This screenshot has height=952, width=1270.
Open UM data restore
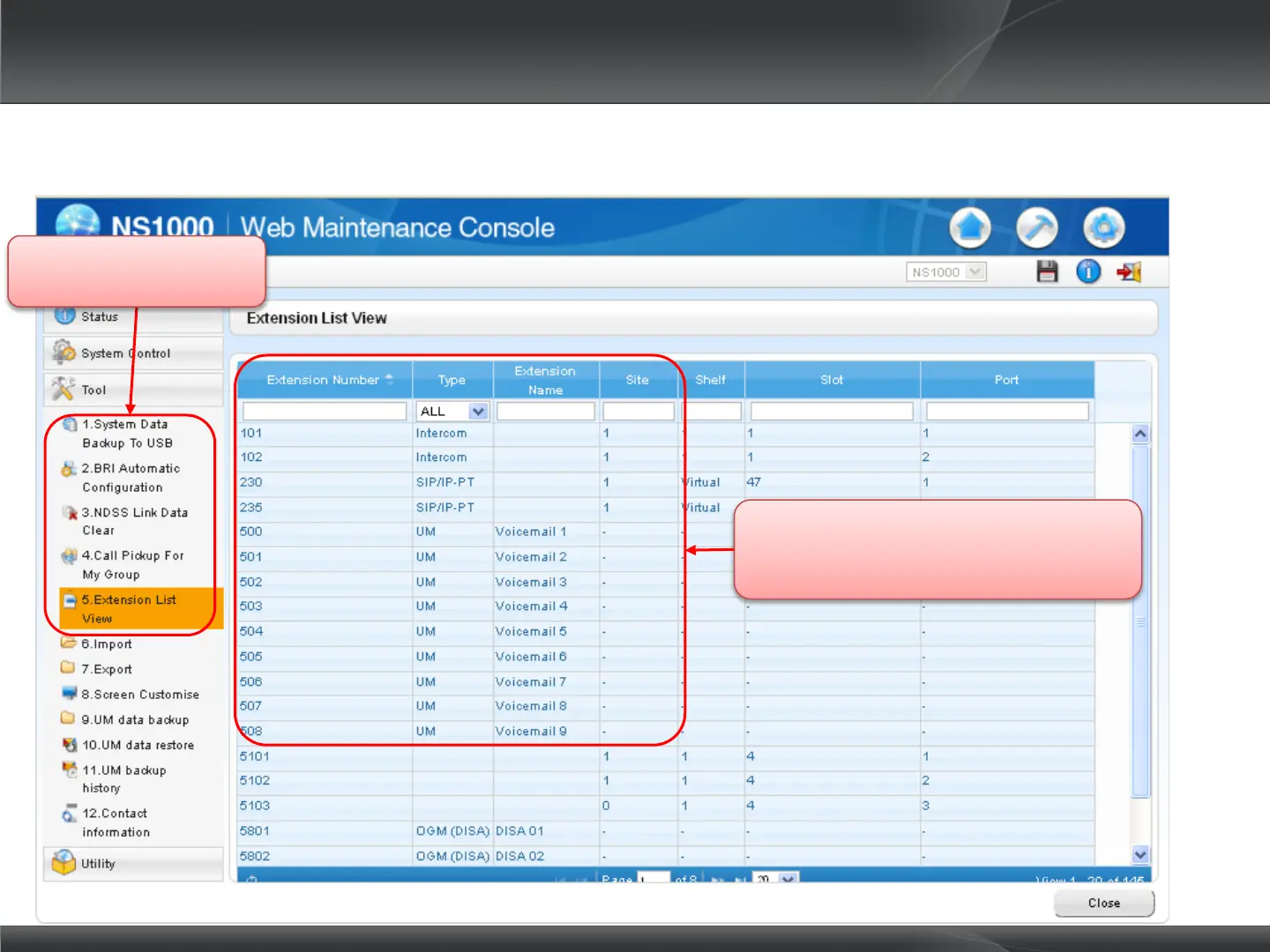pyautogui.click(x=137, y=745)
